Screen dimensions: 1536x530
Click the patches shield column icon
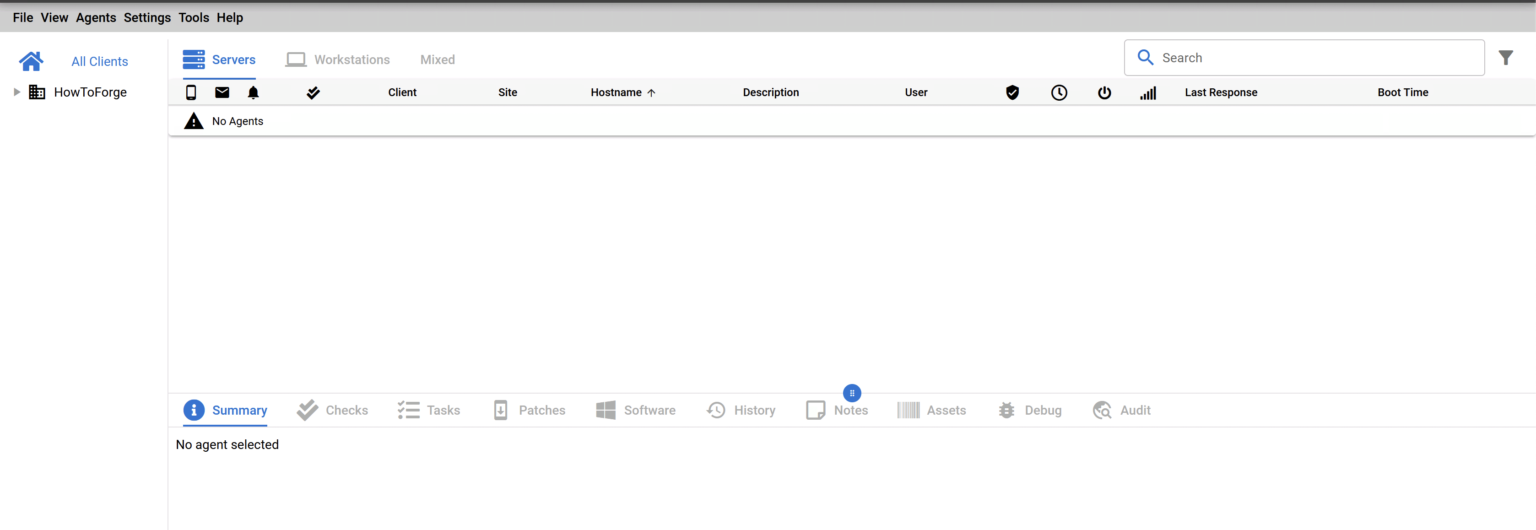[1012, 92]
